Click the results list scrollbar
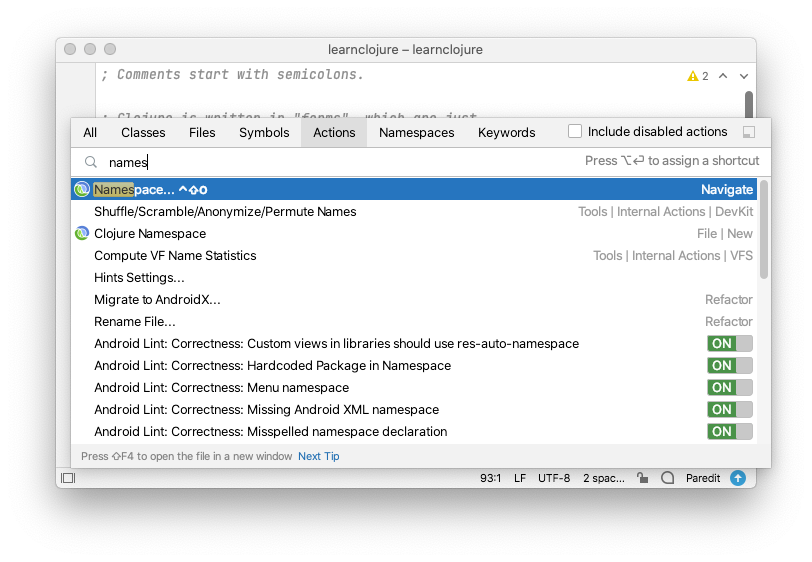This screenshot has width=812, height=562. (764, 229)
